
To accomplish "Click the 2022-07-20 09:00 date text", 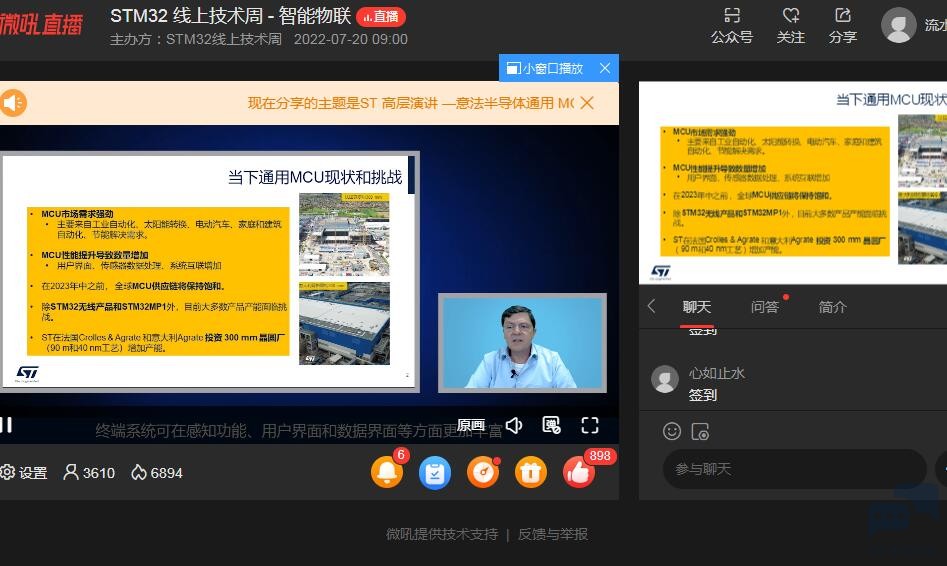I will click(x=350, y=39).
